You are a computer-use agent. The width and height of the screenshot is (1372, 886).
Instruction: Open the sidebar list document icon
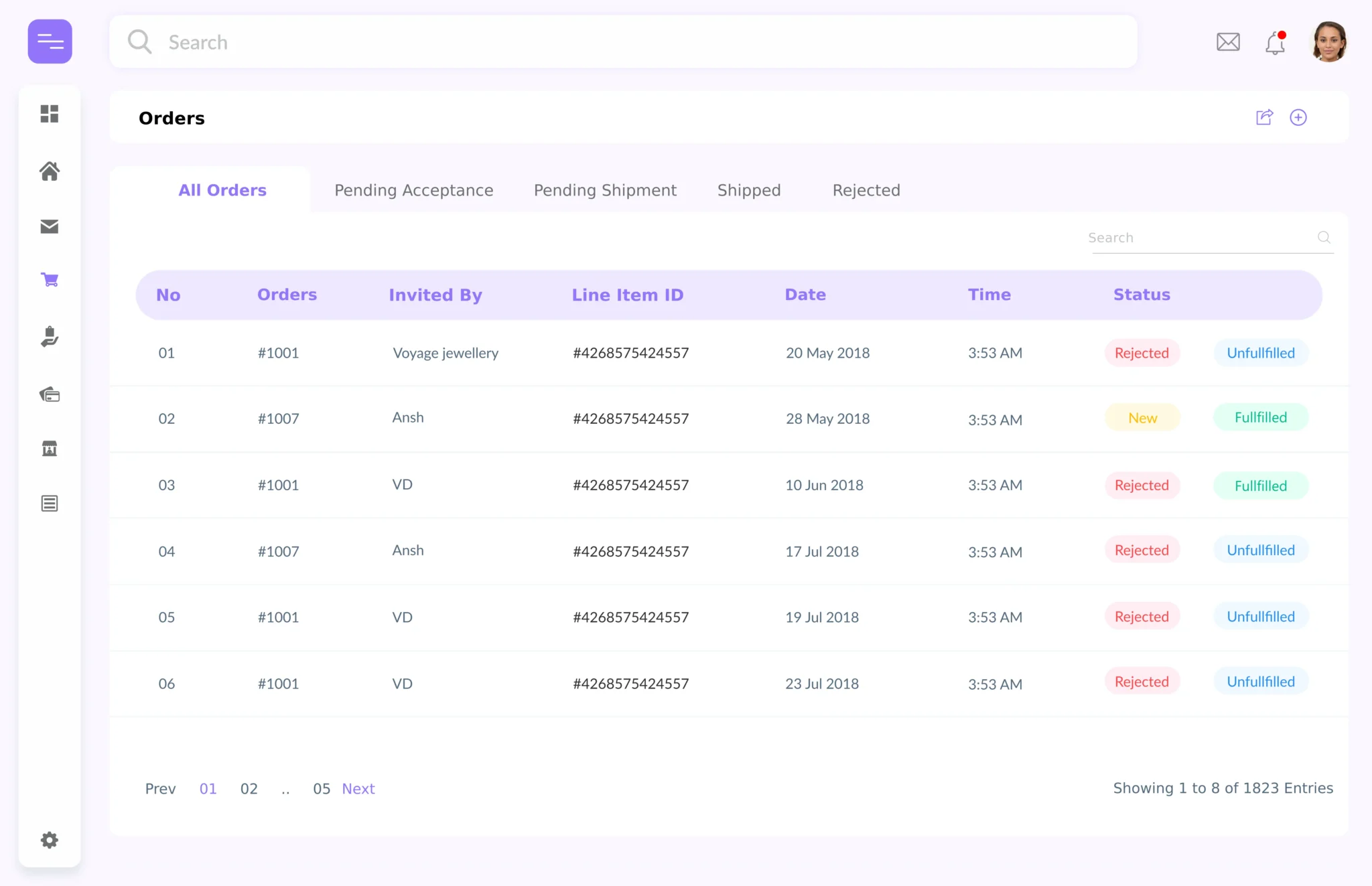coord(50,504)
